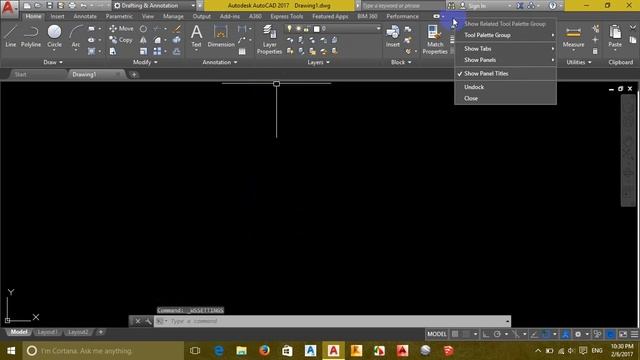Expand the Layers panel
The width and height of the screenshot is (640, 360).
[x=318, y=62]
